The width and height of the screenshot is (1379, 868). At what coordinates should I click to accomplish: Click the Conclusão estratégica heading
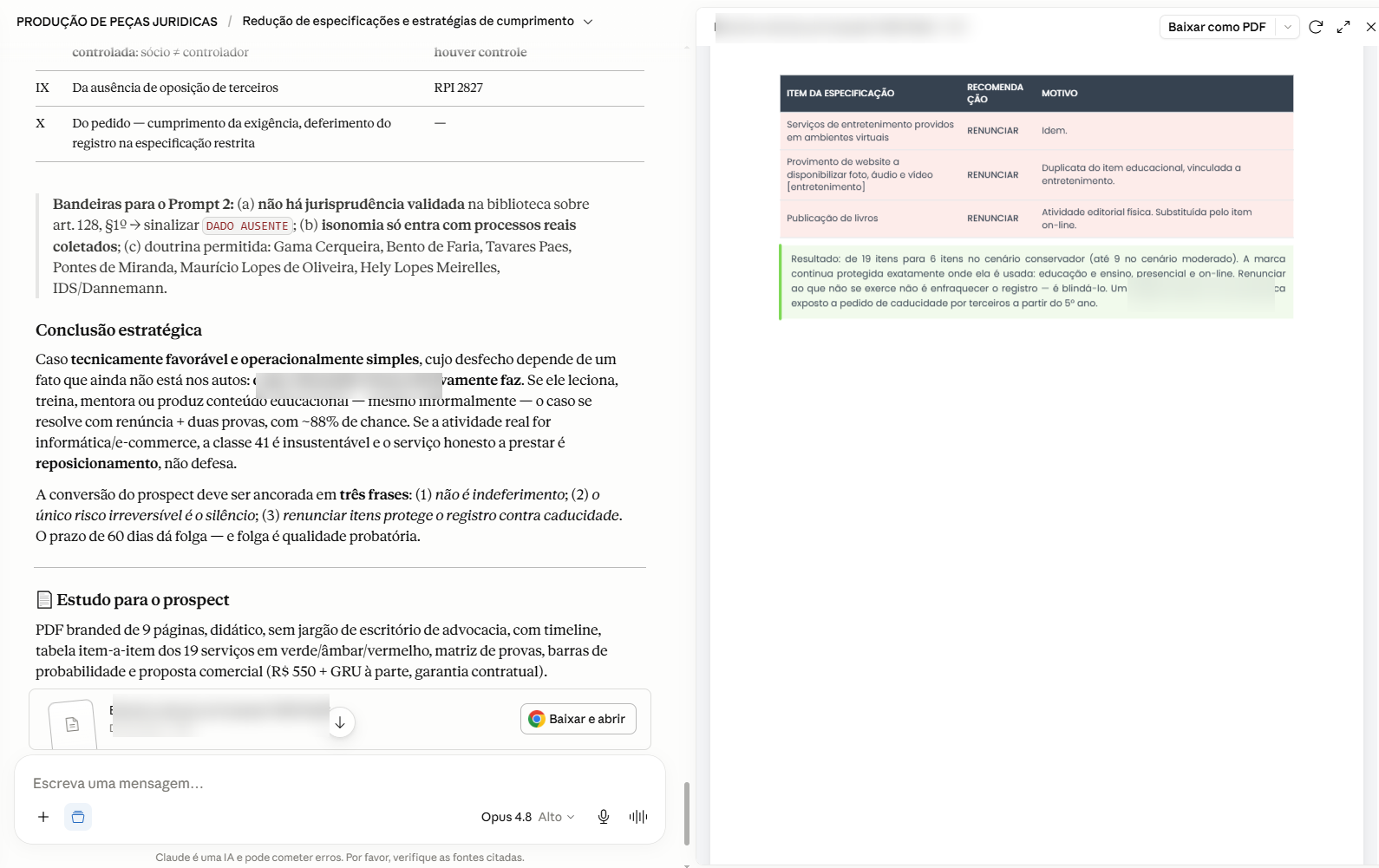pyautogui.click(x=119, y=330)
